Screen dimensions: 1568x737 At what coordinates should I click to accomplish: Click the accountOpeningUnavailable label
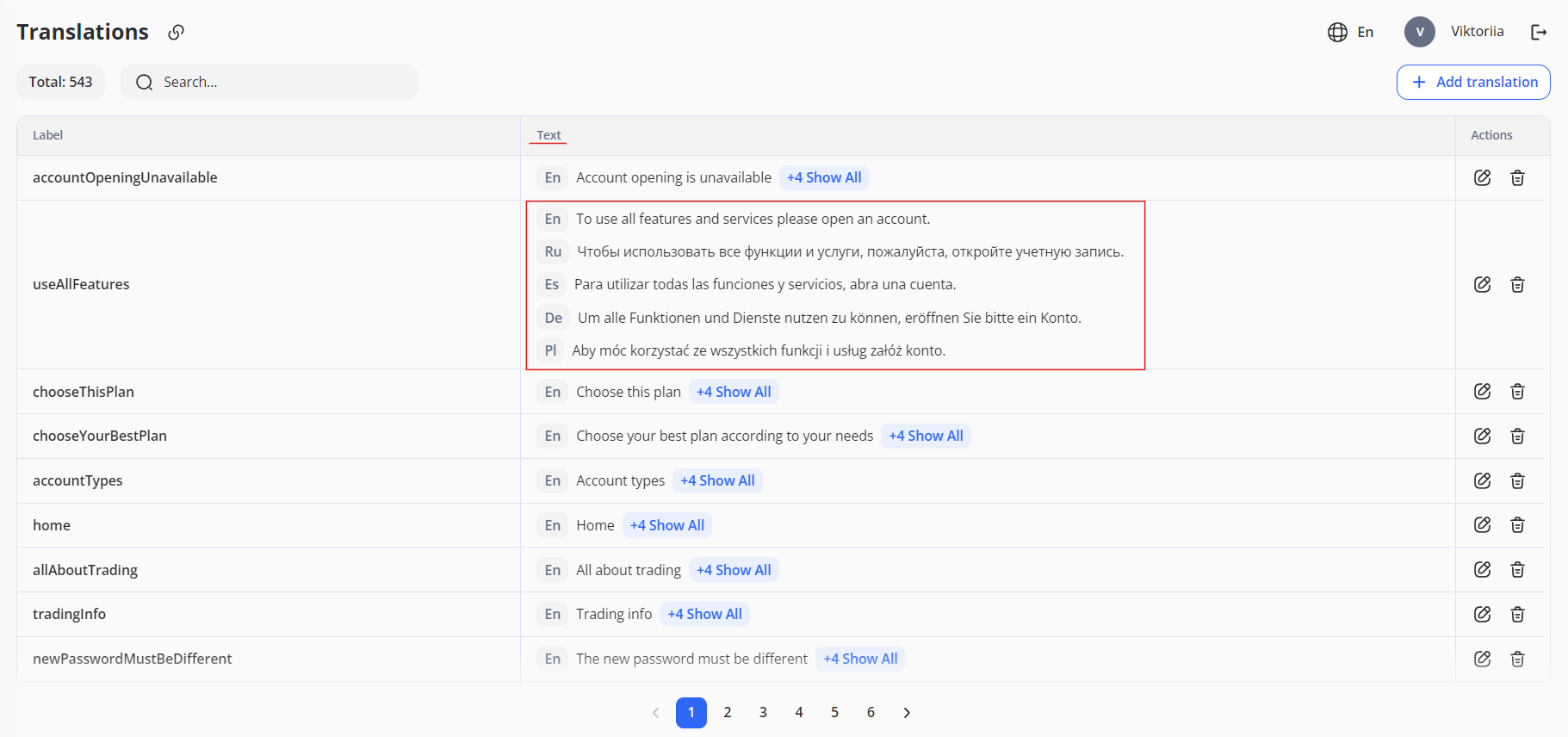[x=125, y=177]
